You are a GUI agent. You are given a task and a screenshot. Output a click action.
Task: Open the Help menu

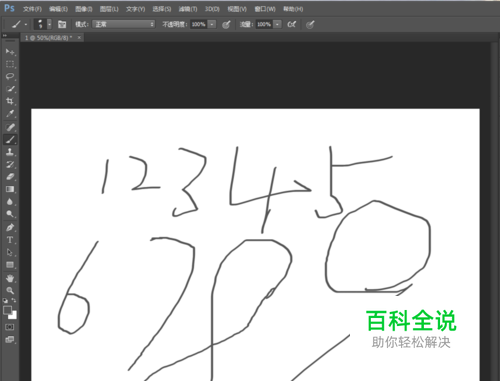click(293, 9)
